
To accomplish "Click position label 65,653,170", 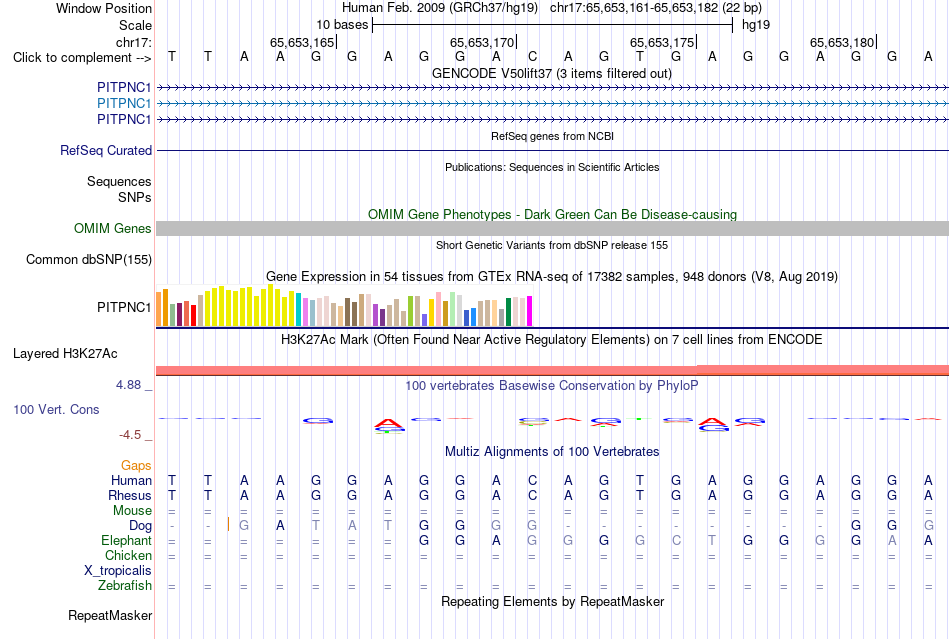I will [x=482, y=42].
